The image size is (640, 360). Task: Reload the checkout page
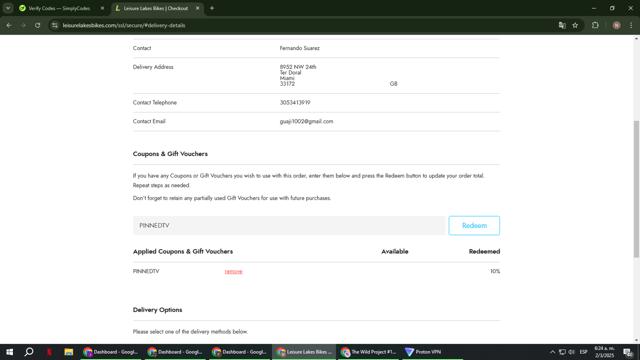[37, 25]
